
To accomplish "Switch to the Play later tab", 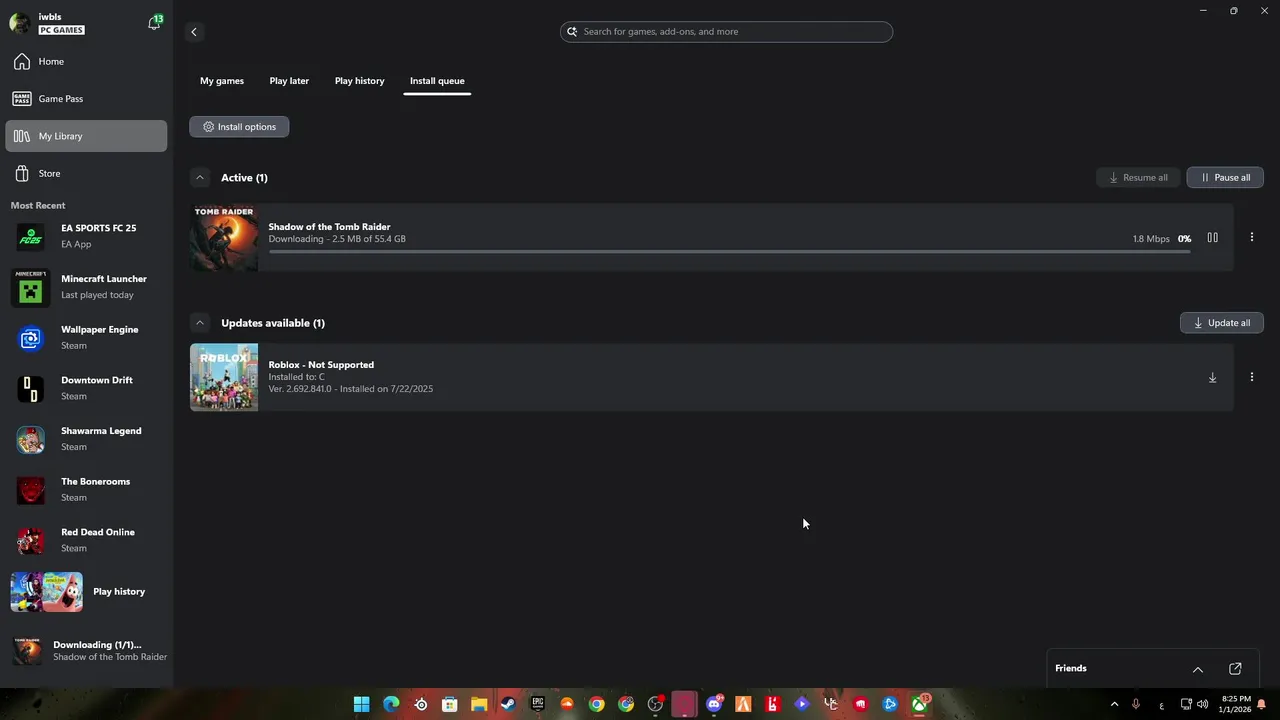I will coord(289,81).
